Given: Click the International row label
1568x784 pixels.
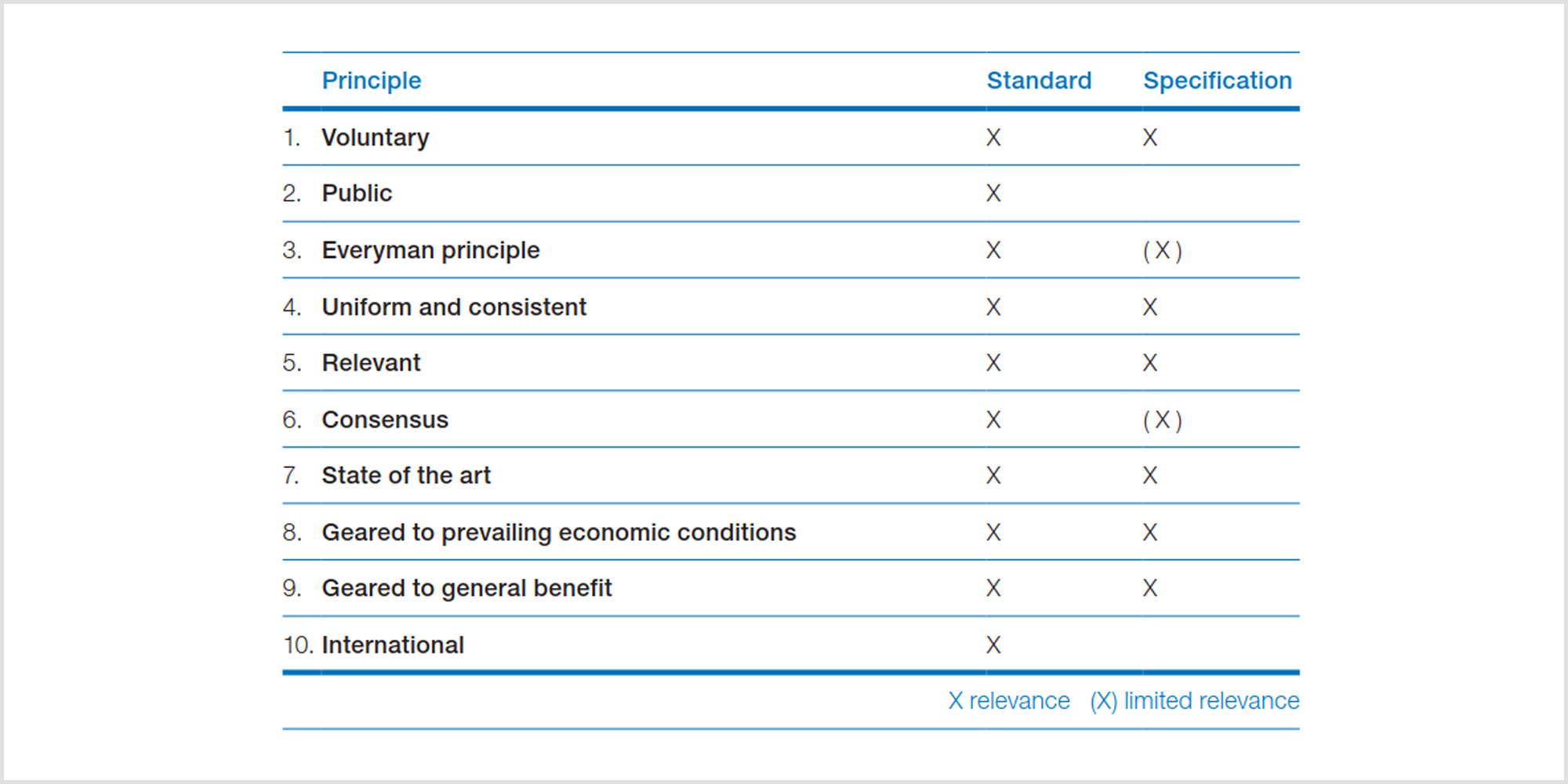Looking at the screenshot, I should point(393,645).
